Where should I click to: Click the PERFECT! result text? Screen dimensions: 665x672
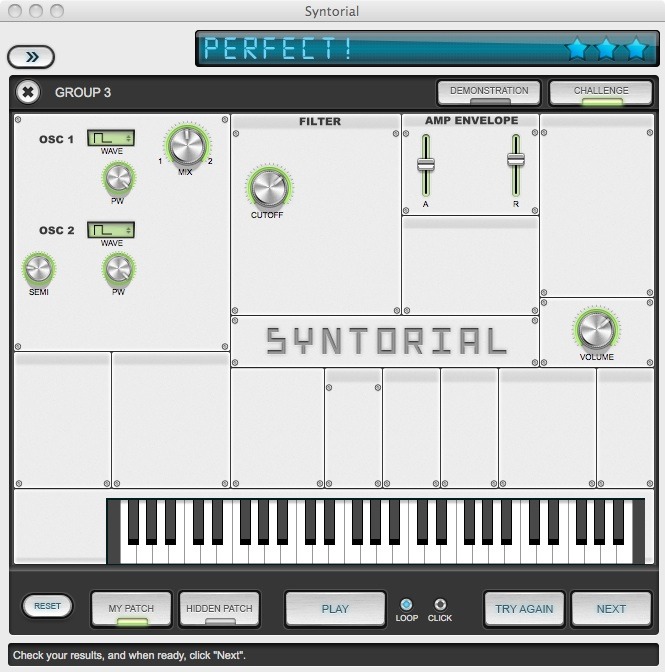click(278, 48)
